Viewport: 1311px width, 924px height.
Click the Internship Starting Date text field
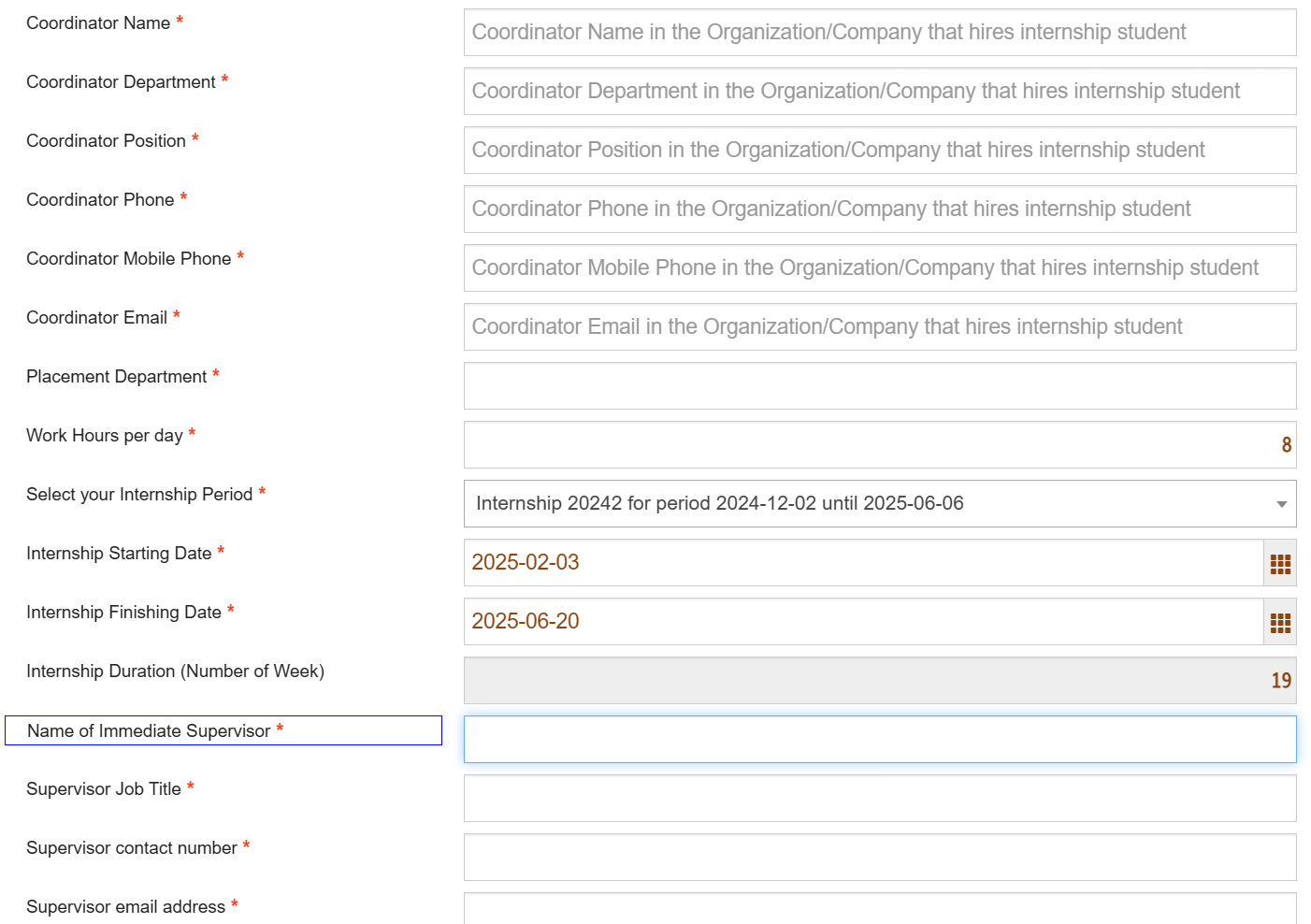862,563
